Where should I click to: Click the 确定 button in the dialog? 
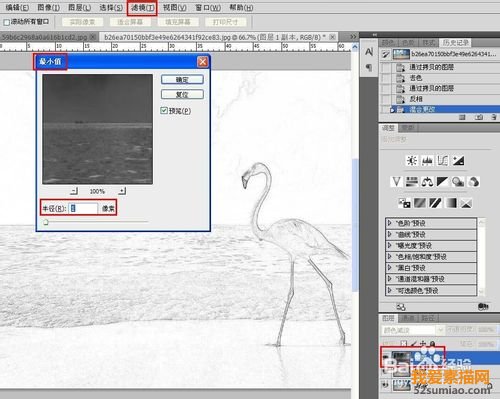(182, 79)
